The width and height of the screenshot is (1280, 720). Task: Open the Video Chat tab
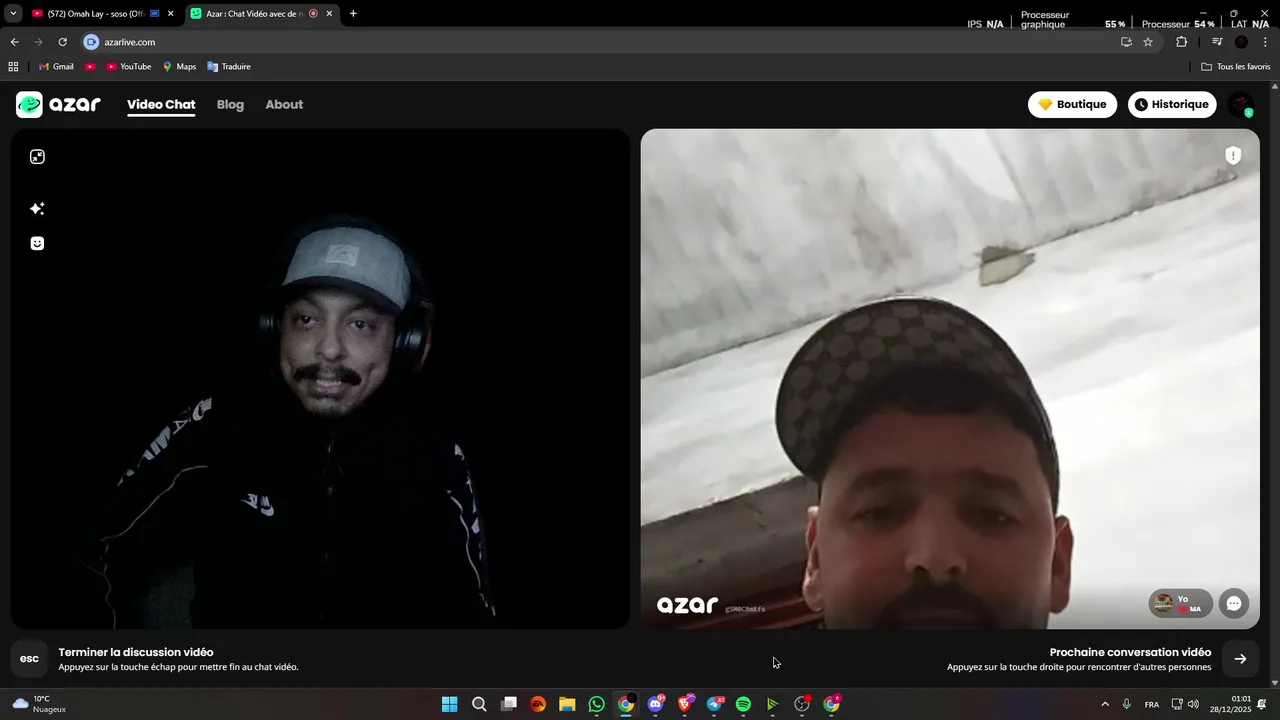161,104
